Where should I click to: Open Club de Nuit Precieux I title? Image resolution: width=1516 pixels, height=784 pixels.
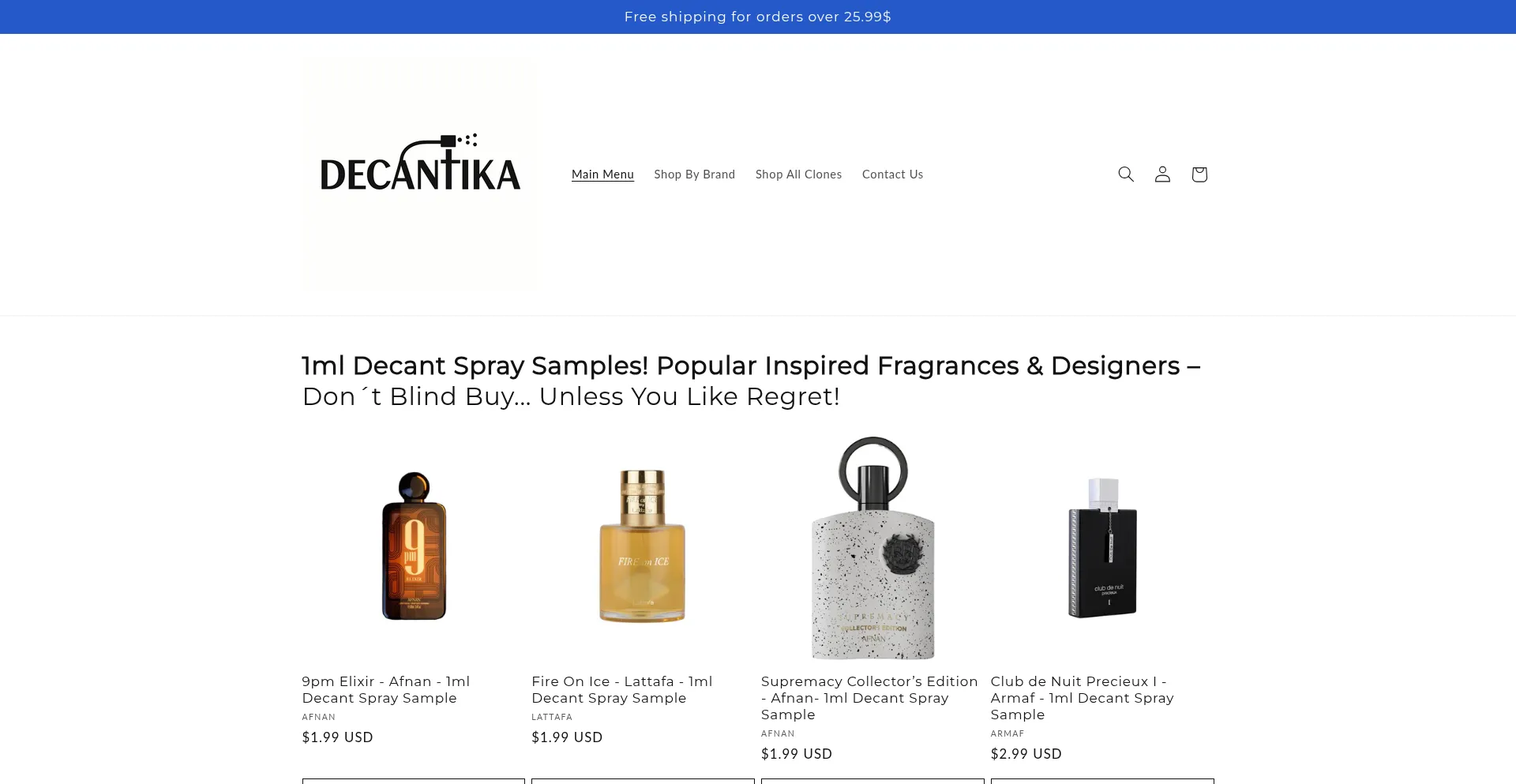coord(1083,698)
